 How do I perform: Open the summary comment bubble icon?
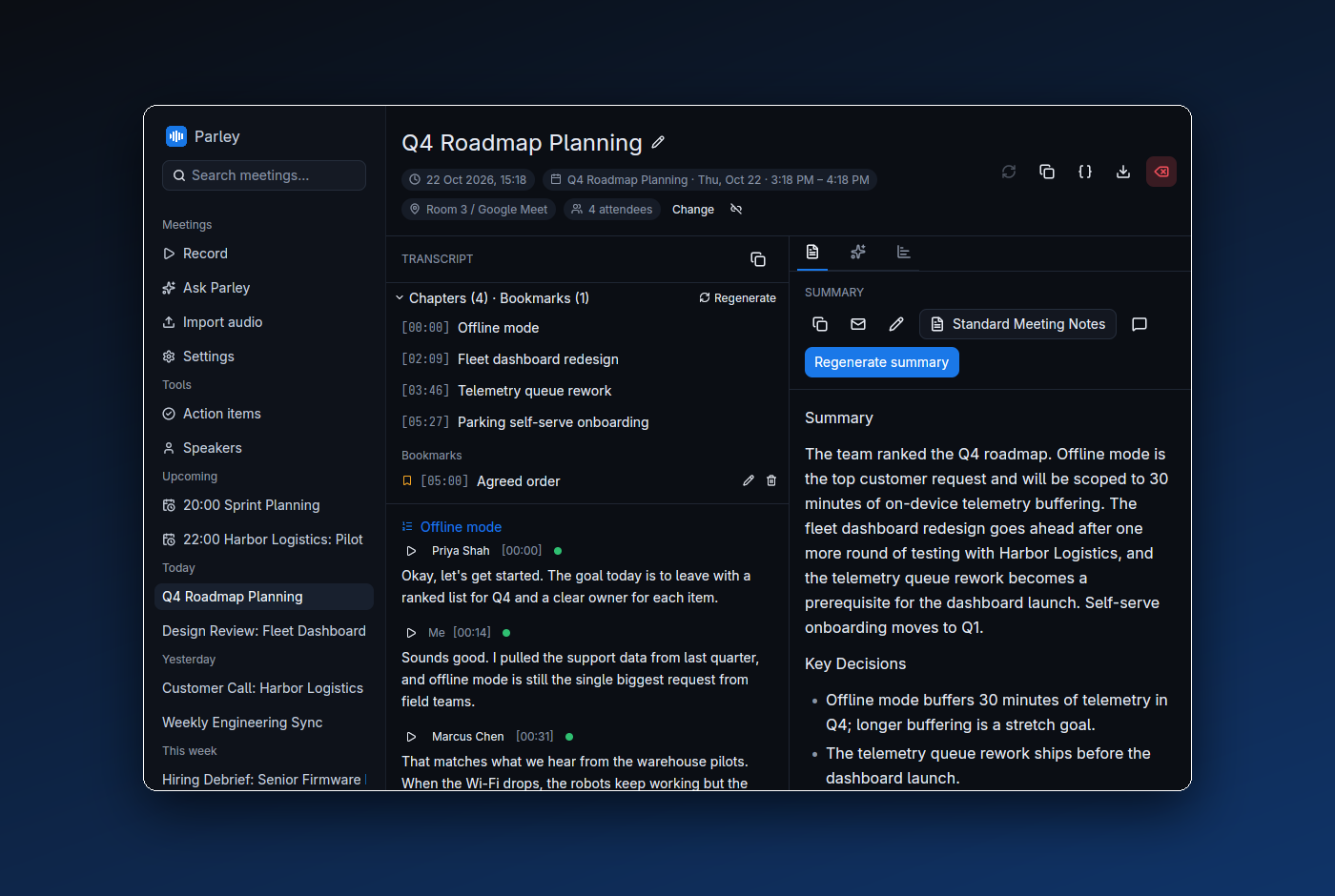[1139, 324]
